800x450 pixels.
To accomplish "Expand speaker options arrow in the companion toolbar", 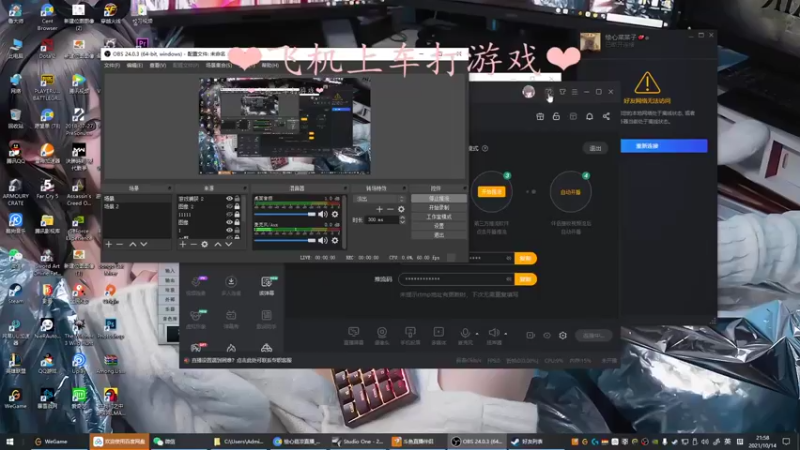I will coord(506,334).
